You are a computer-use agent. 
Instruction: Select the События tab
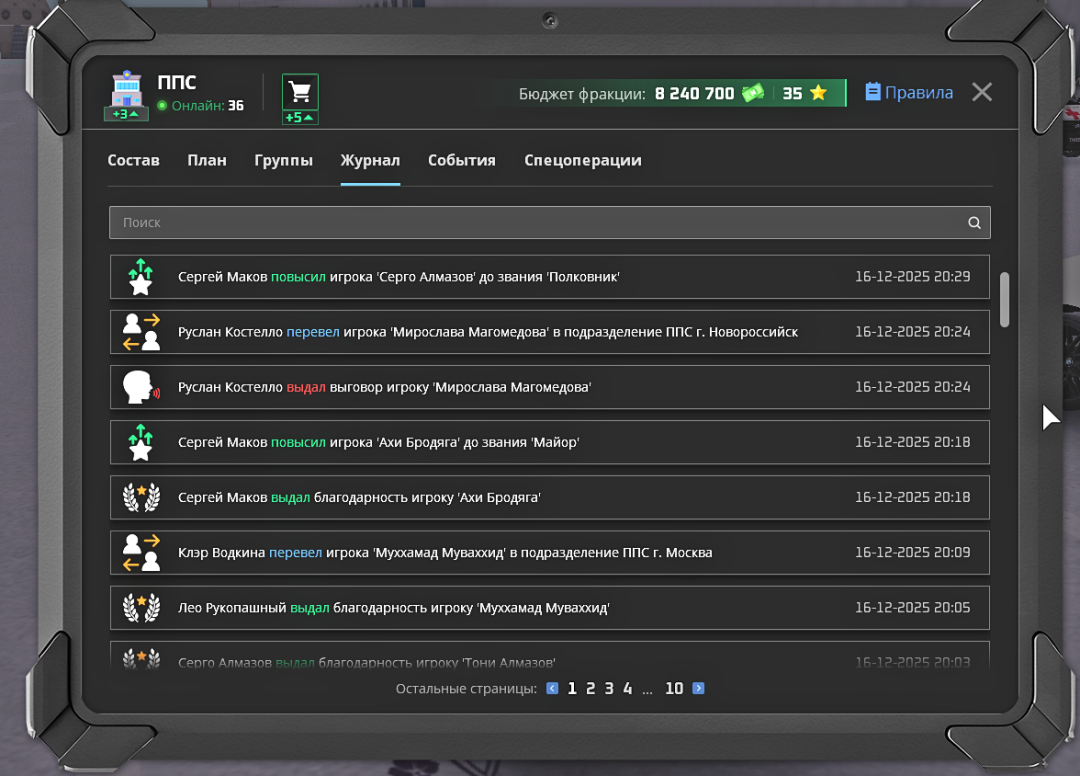461,160
